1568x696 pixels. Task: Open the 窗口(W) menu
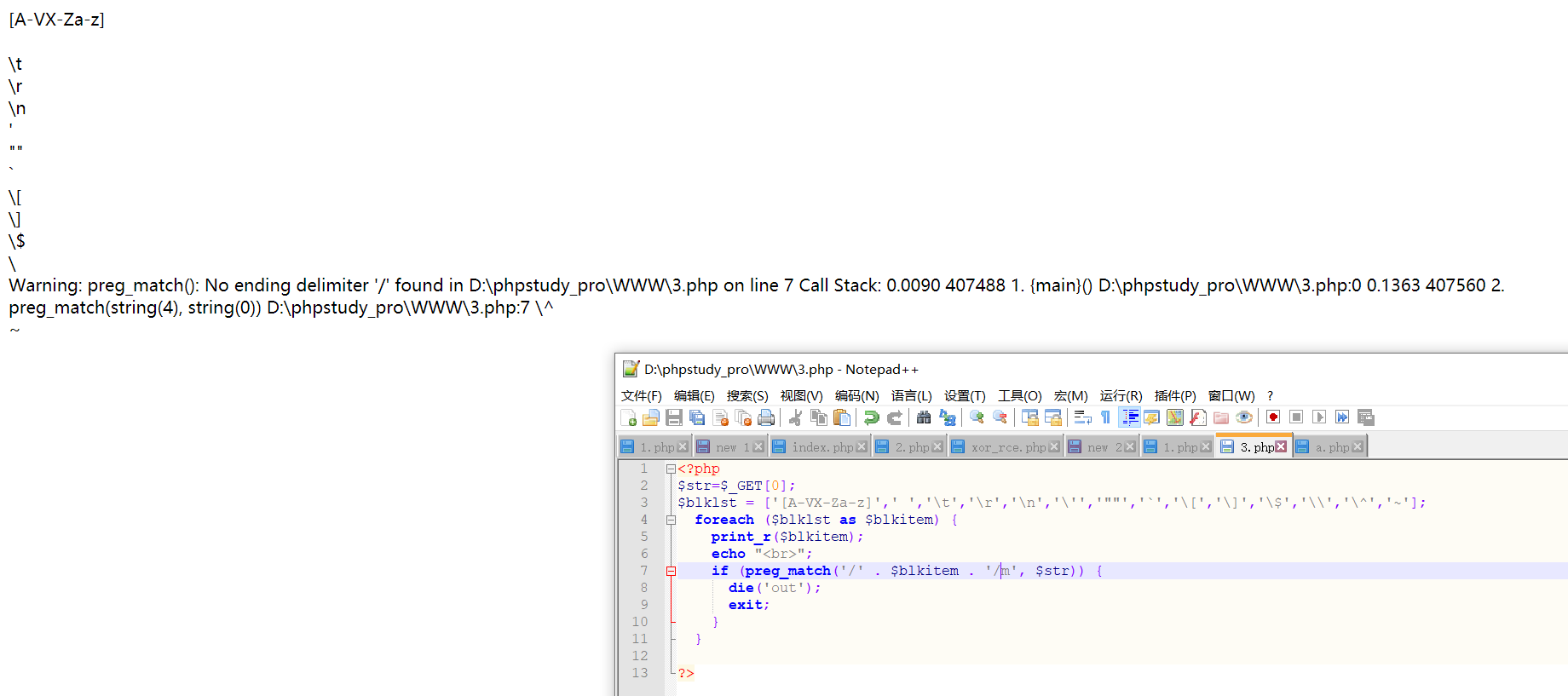[1231, 396]
